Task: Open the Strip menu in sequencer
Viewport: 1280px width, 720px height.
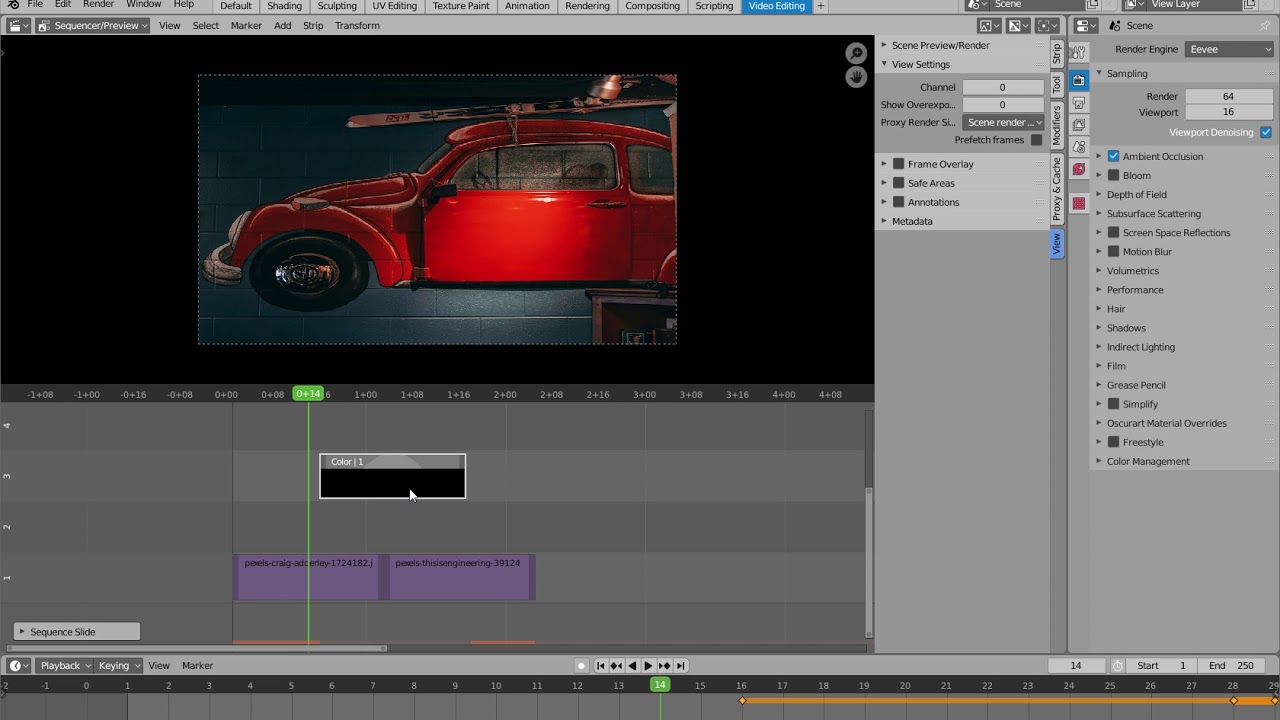Action: pyautogui.click(x=313, y=26)
